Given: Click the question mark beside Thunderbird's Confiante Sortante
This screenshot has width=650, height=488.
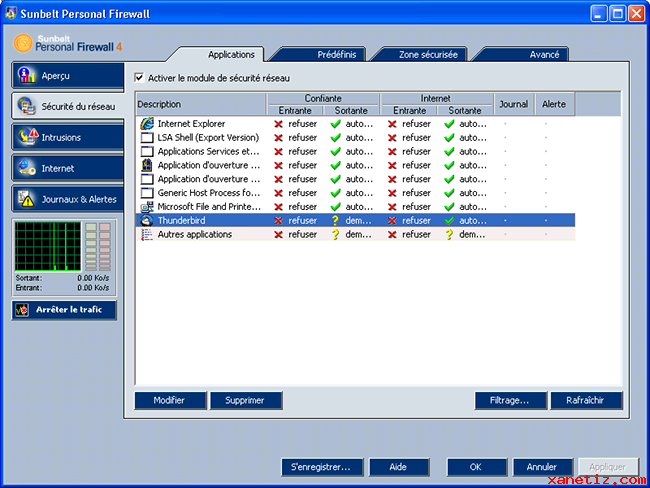Looking at the screenshot, I should [335, 221].
